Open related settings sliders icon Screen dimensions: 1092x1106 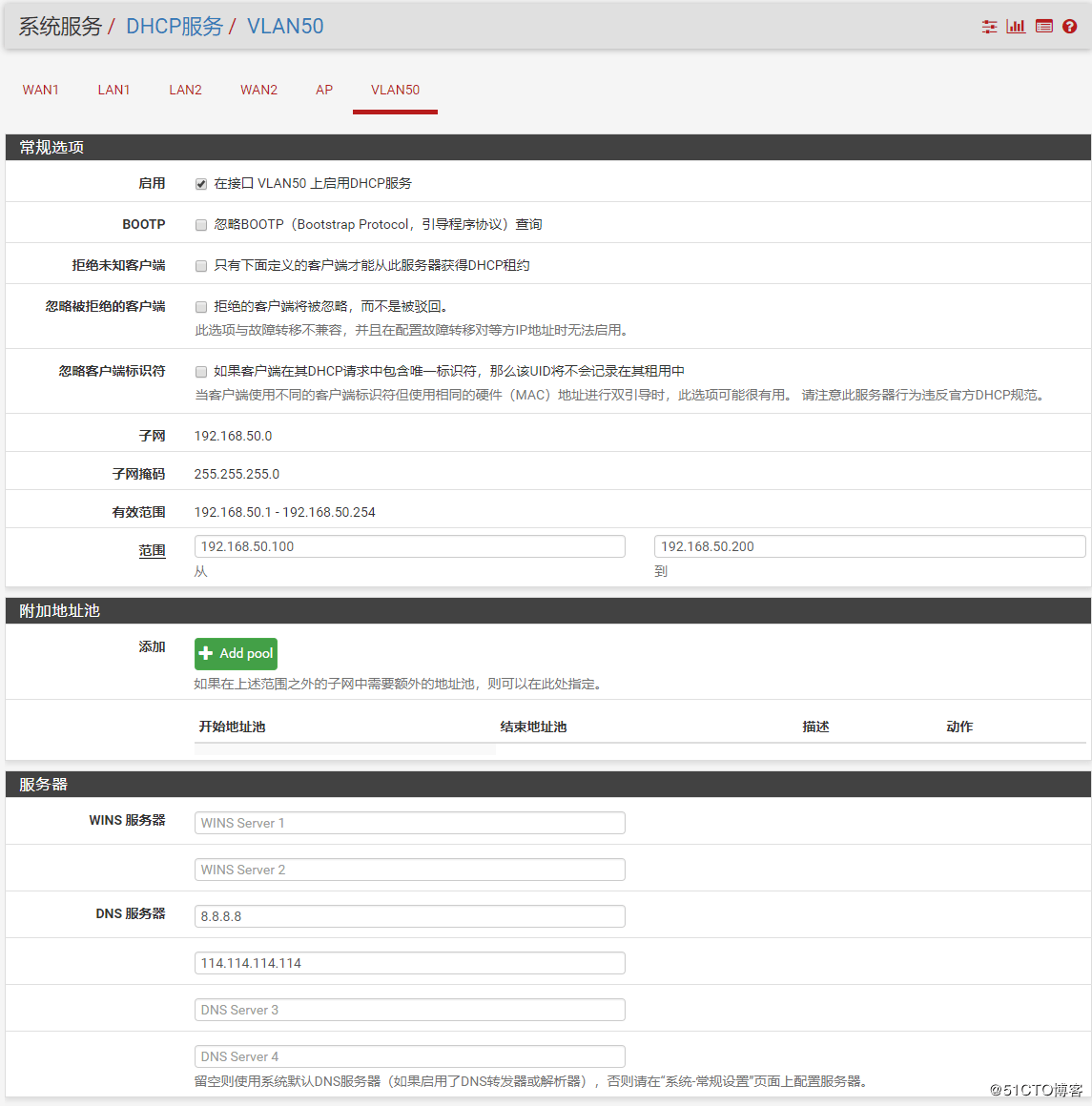pyautogui.click(x=989, y=27)
